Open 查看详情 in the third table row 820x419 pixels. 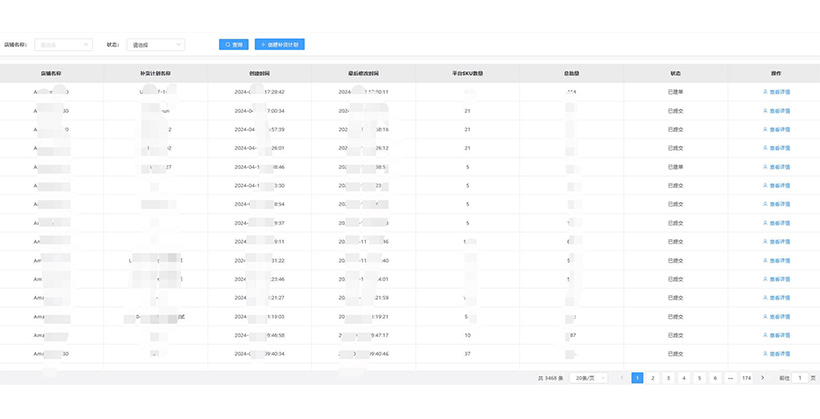point(776,129)
